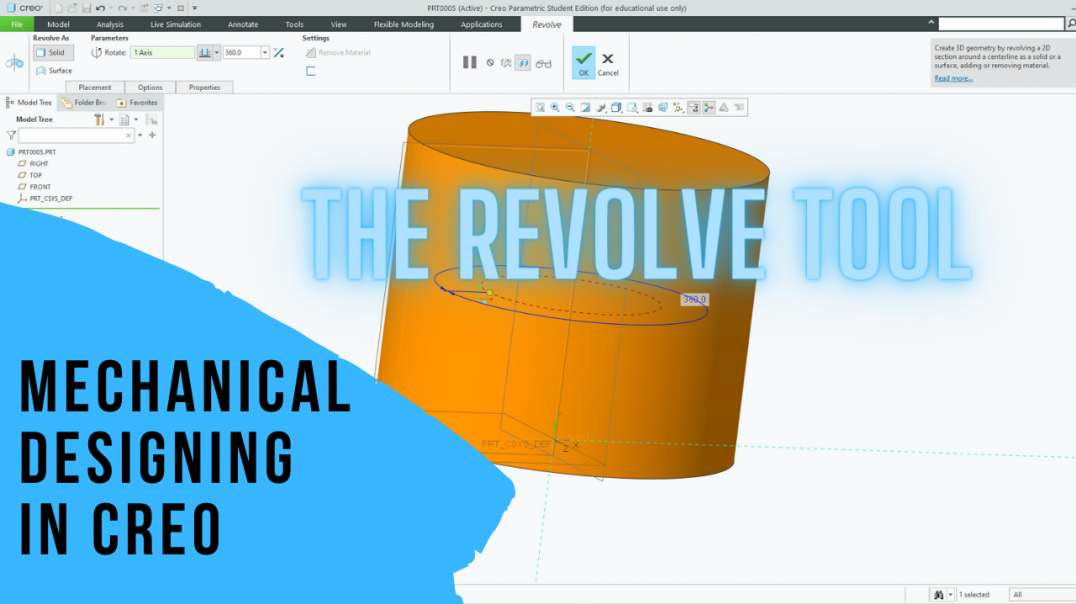Click the New file icon in quick access toolbar
The width and height of the screenshot is (1076, 604).
tap(57, 8)
